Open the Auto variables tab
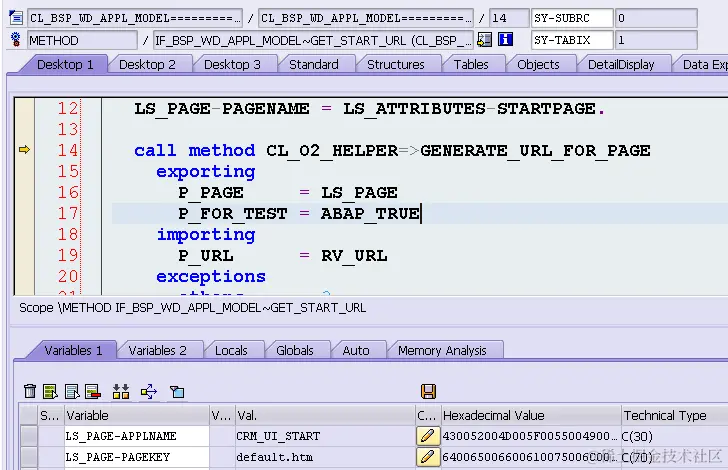 coord(356,351)
